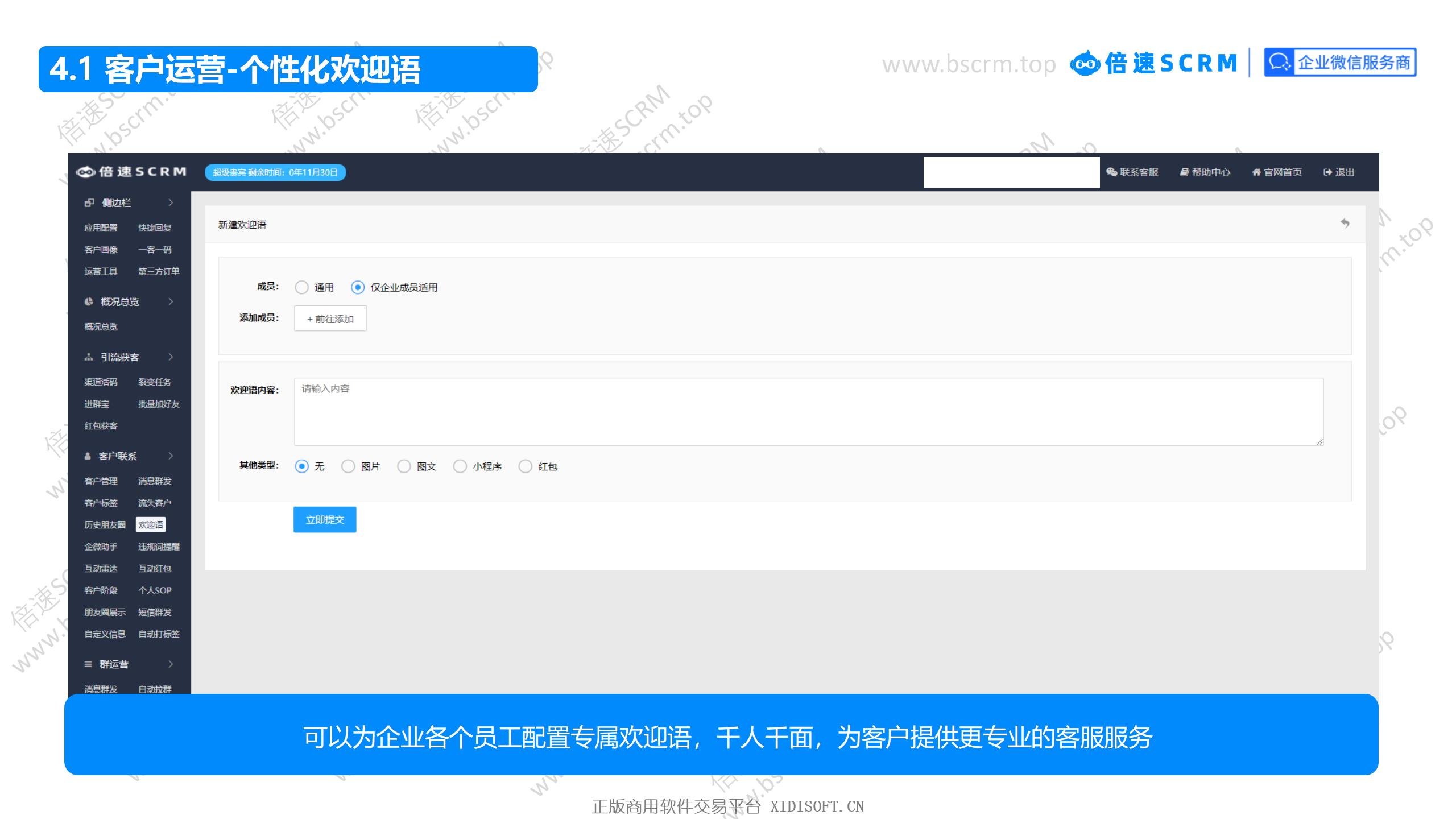
Task: Open 一客一码 menu item
Action: click(155, 250)
